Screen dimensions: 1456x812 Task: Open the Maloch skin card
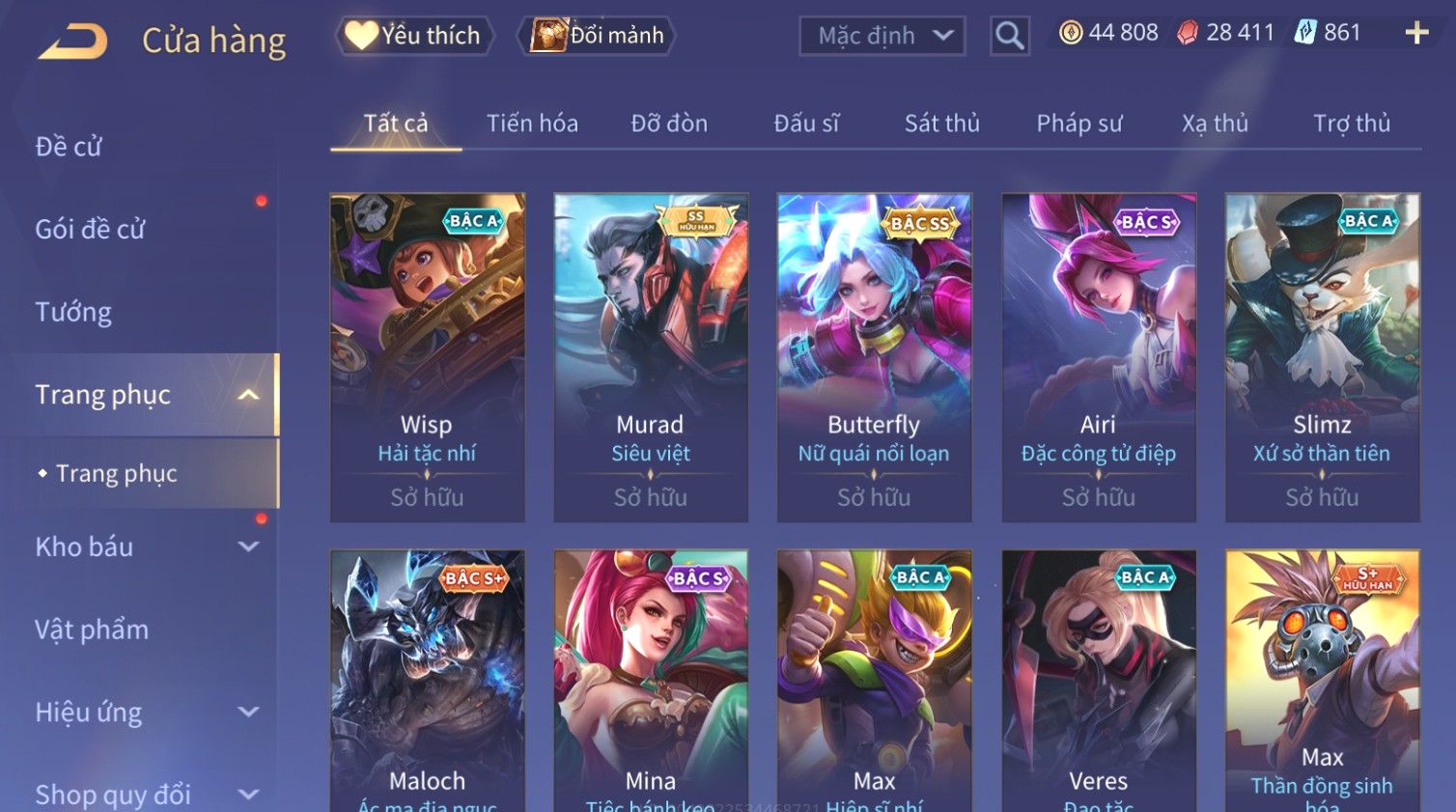tap(428, 681)
